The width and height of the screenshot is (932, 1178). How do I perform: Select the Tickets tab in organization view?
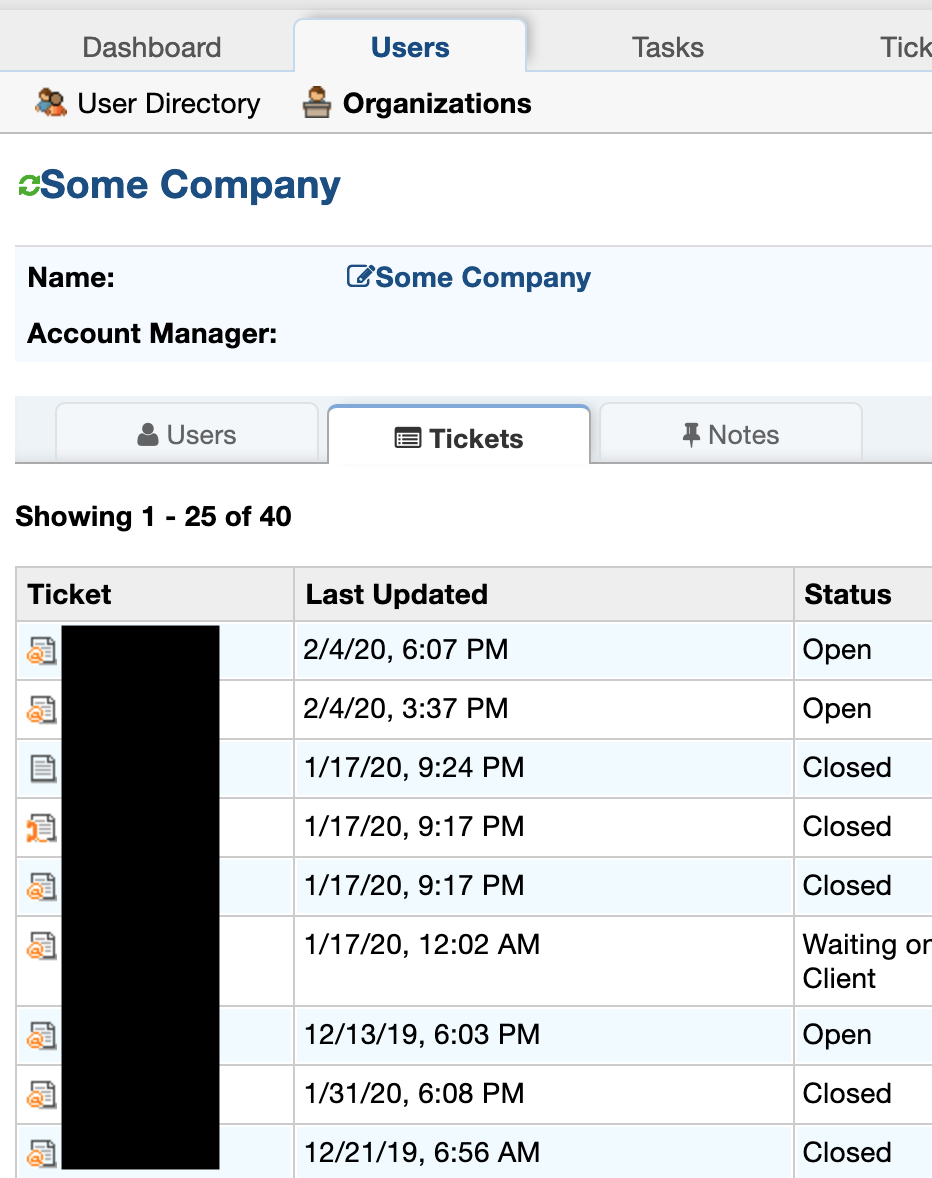459,436
